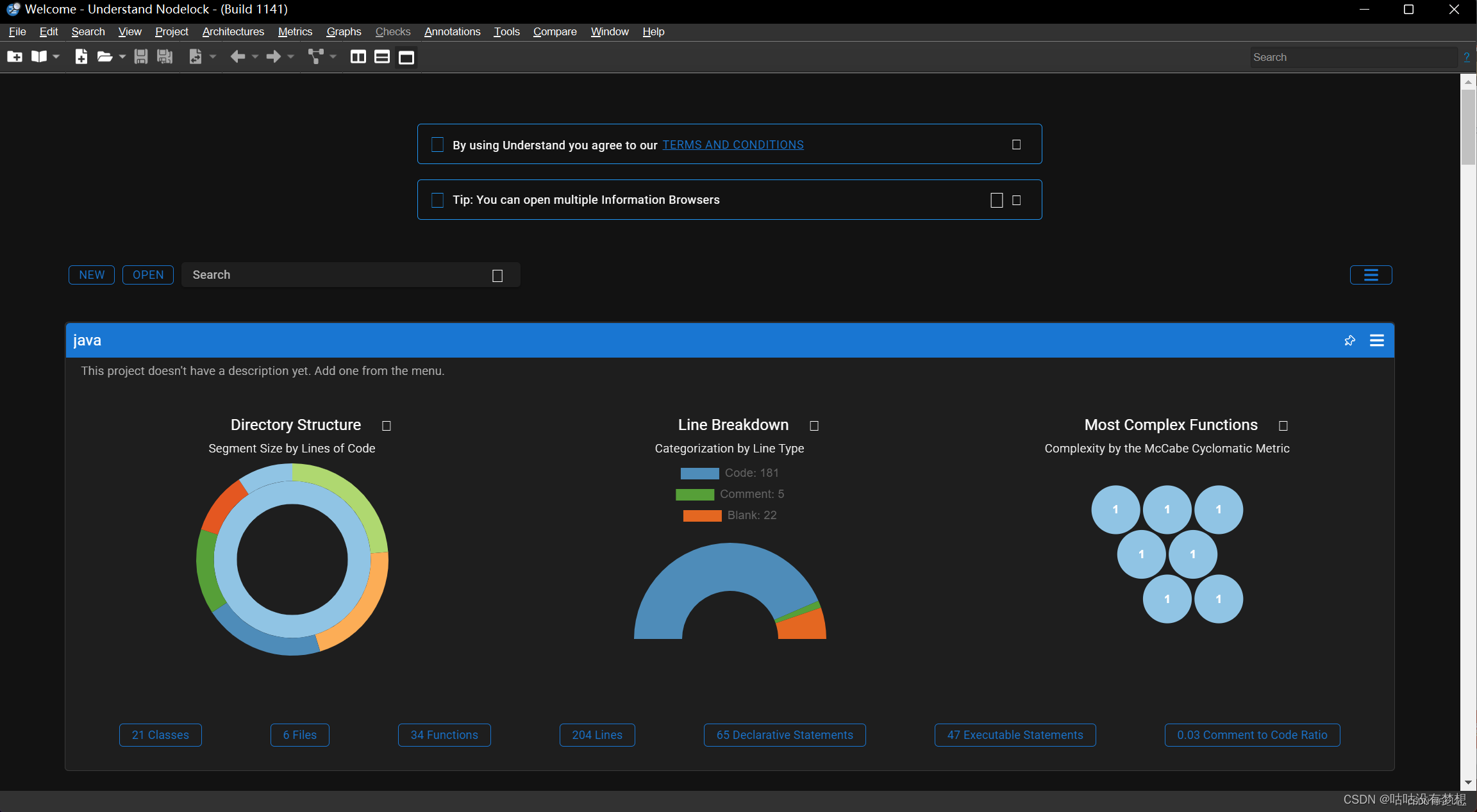This screenshot has width=1477, height=812.
Task: Click the NEW project button
Action: (92, 275)
